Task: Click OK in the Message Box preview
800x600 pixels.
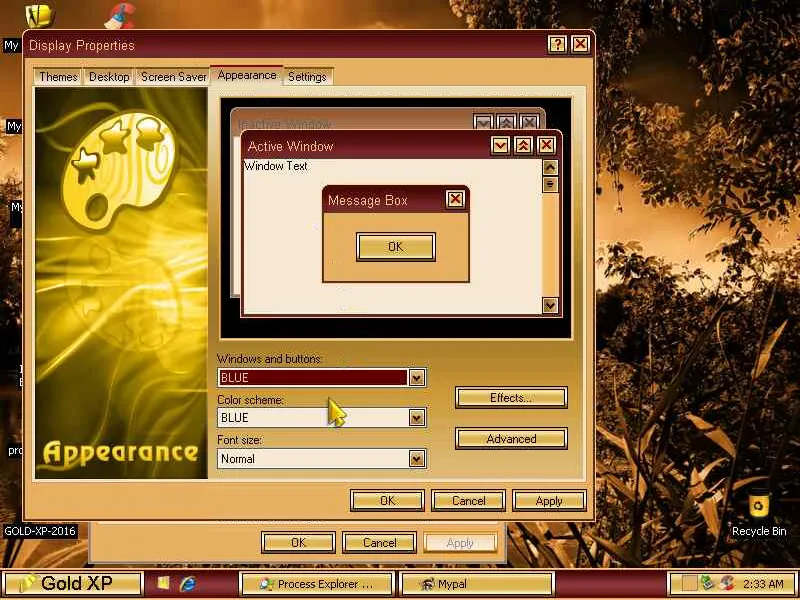Action: [395, 247]
